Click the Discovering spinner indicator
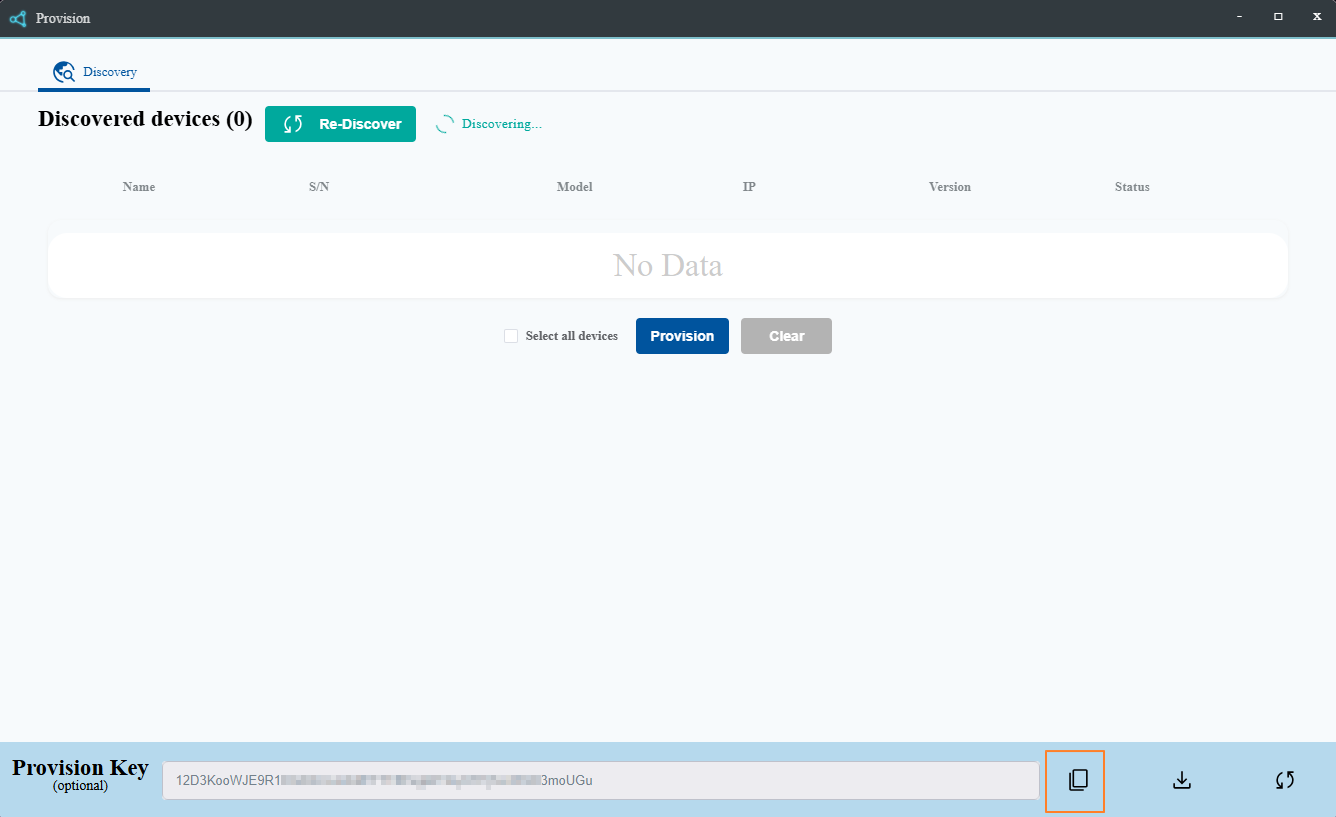The height and width of the screenshot is (817, 1336). tap(445, 124)
